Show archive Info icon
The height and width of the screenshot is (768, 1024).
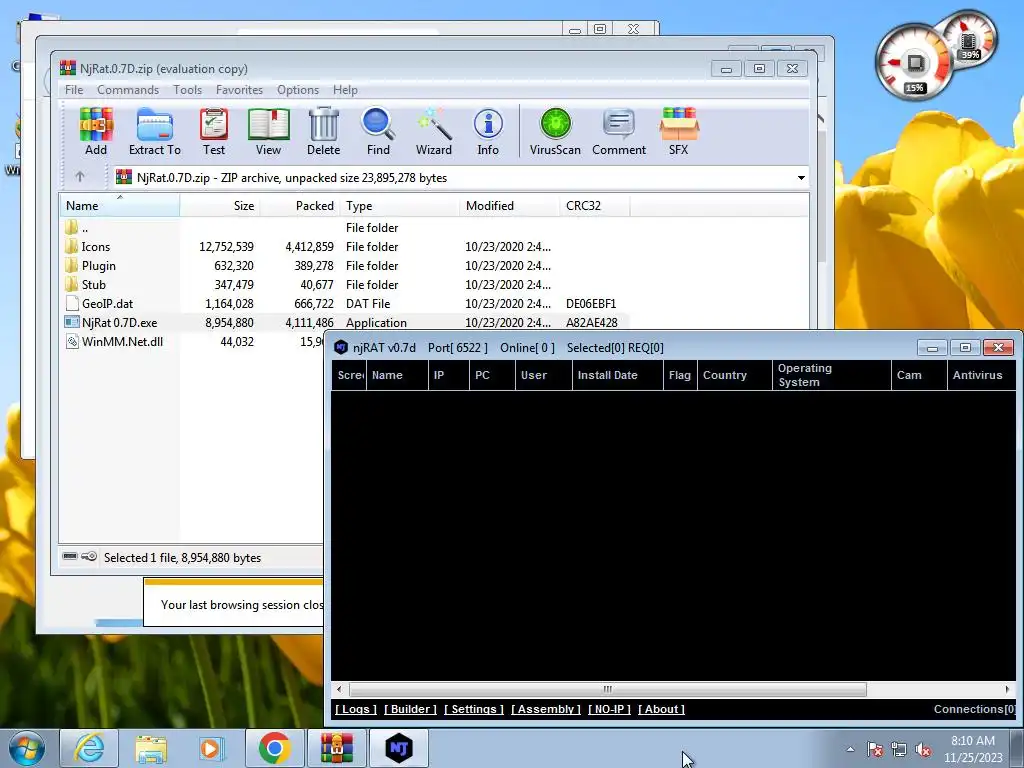[x=488, y=131]
